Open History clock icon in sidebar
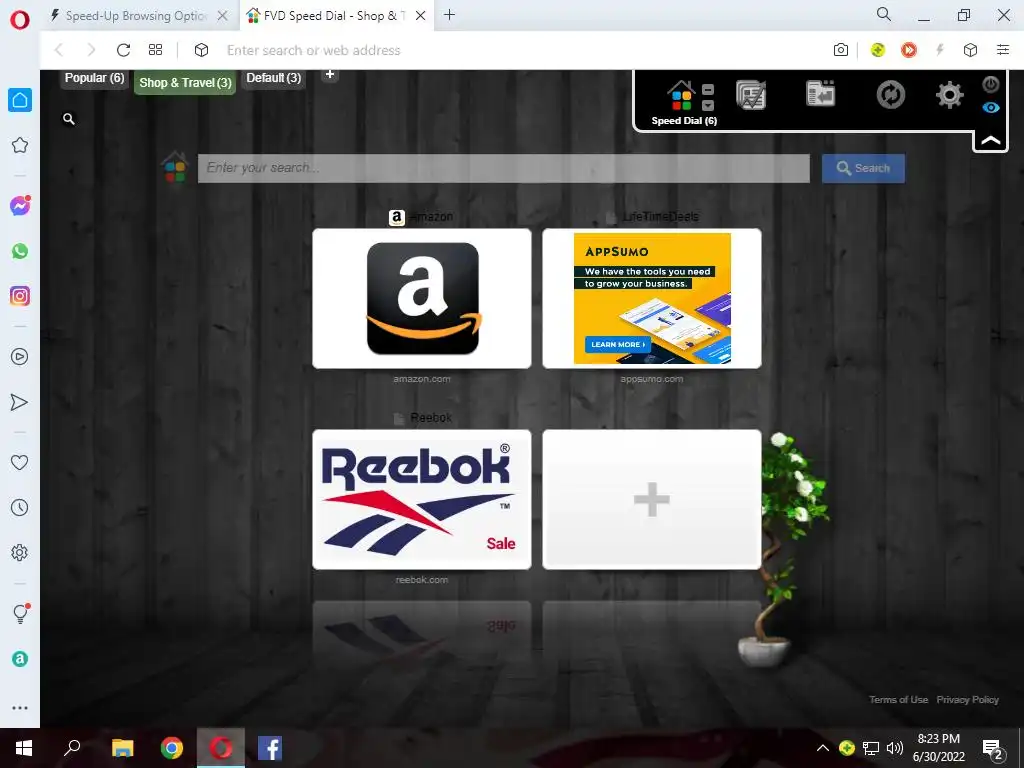Viewport: 1024px width, 768px height. point(20,507)
